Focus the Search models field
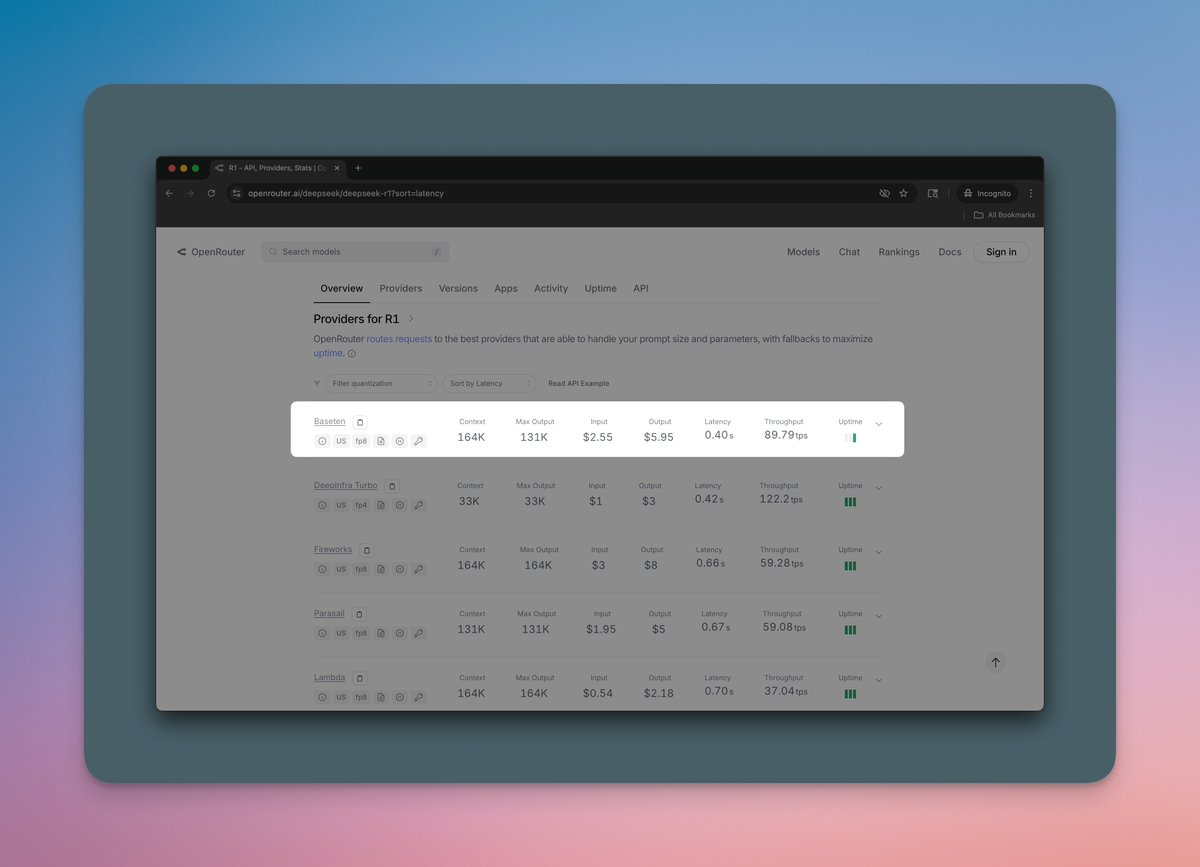This screenshot has width=1200, height=867. [x=355, y=252]
